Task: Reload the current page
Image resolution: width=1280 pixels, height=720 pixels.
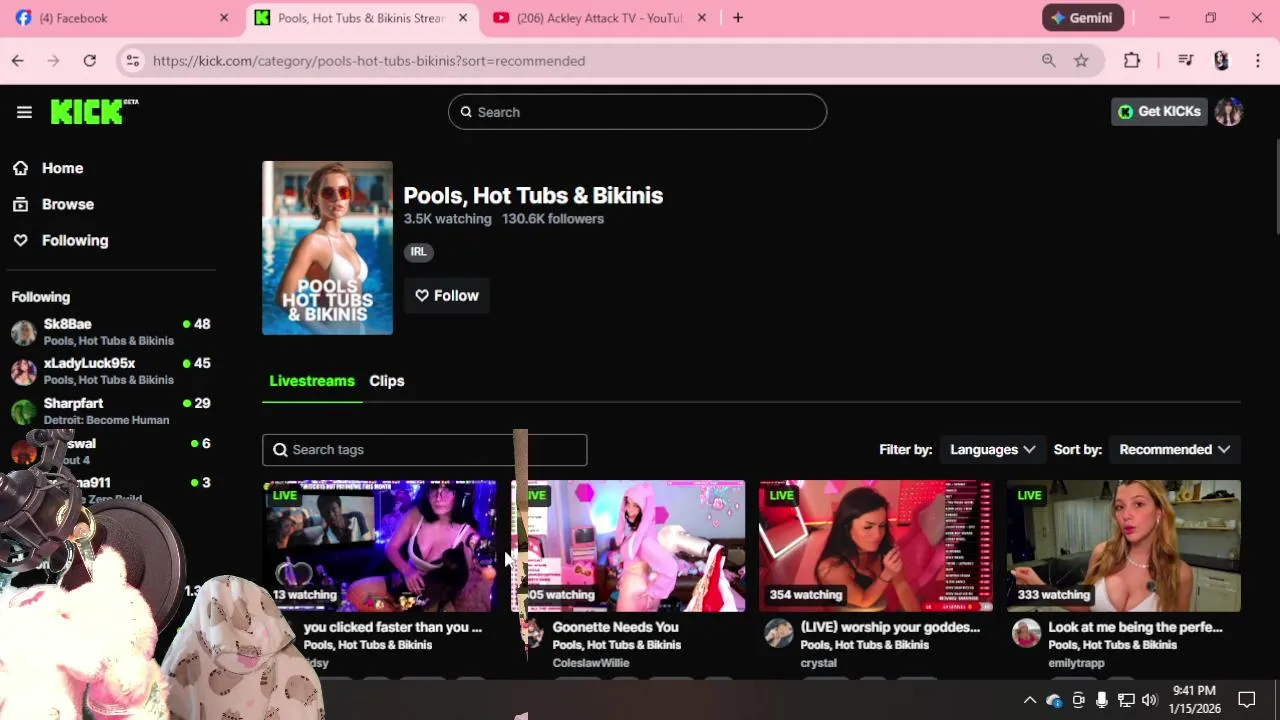Action: [90, 61]
